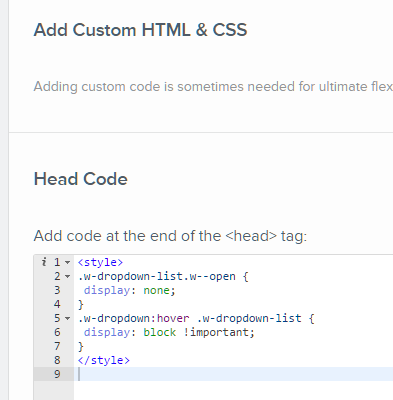
Task: Collapse the fold arrow on line 2
Action: coord(68,277)
